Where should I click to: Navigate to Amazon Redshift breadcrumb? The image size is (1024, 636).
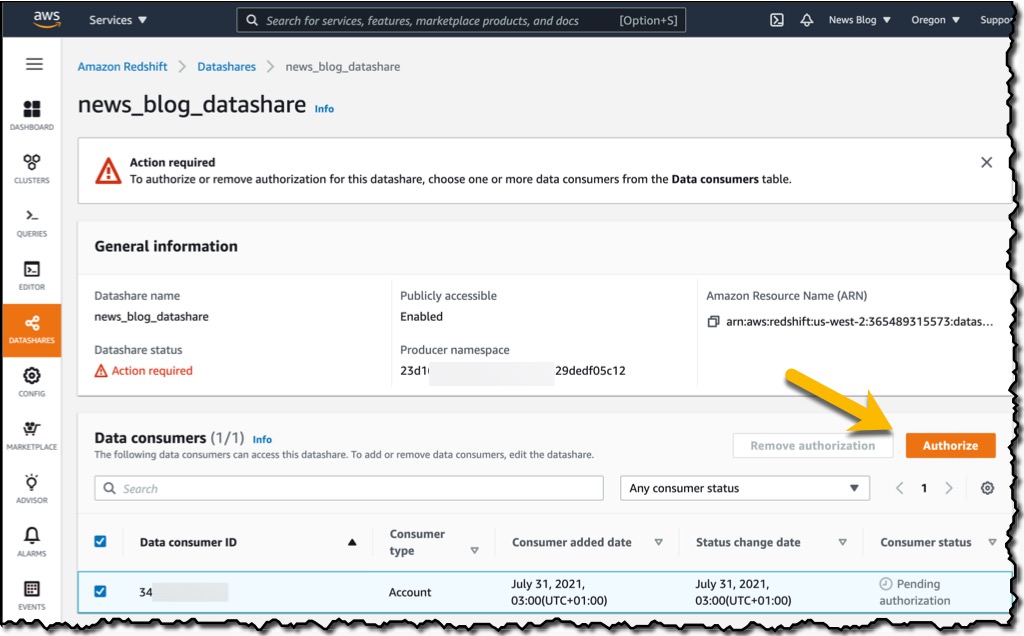click(x=122, y=67)
